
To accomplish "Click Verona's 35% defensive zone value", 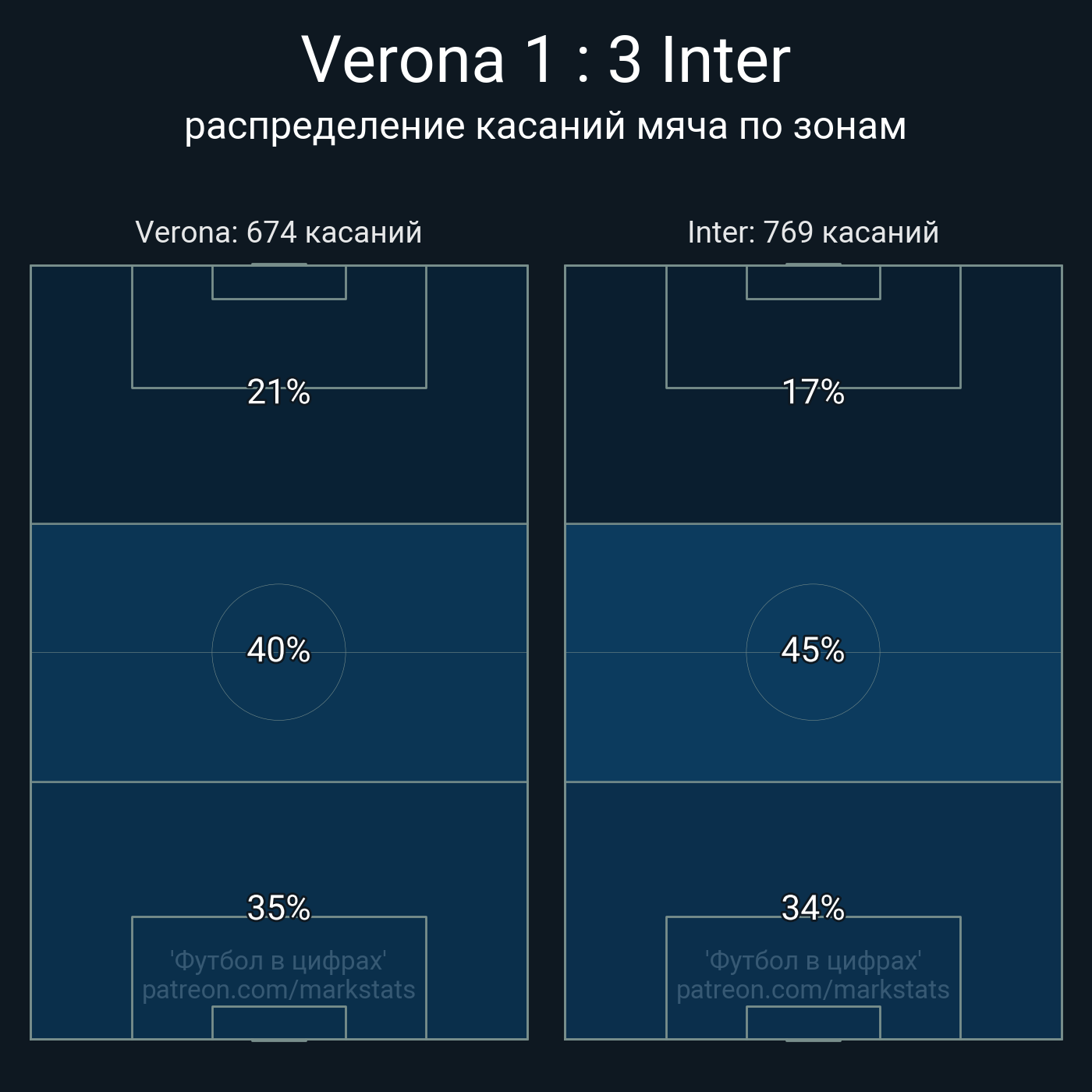I will point(278,908).
